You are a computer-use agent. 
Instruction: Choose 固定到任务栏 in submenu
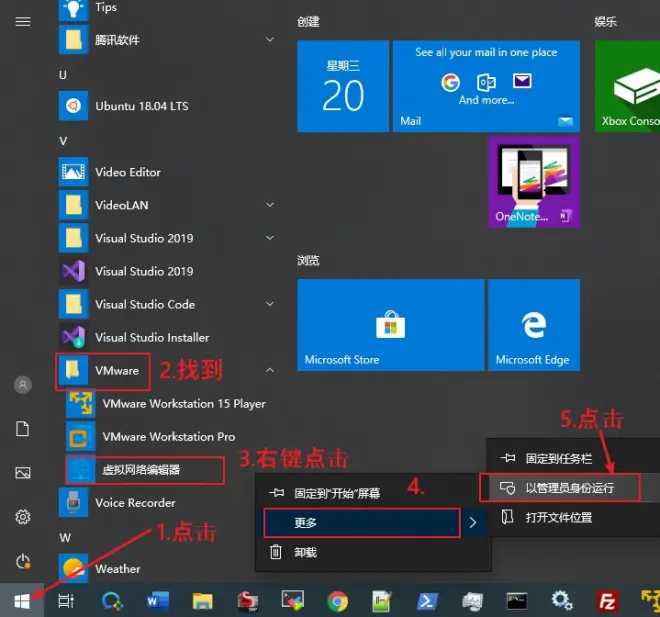click(x=572, y=458)
